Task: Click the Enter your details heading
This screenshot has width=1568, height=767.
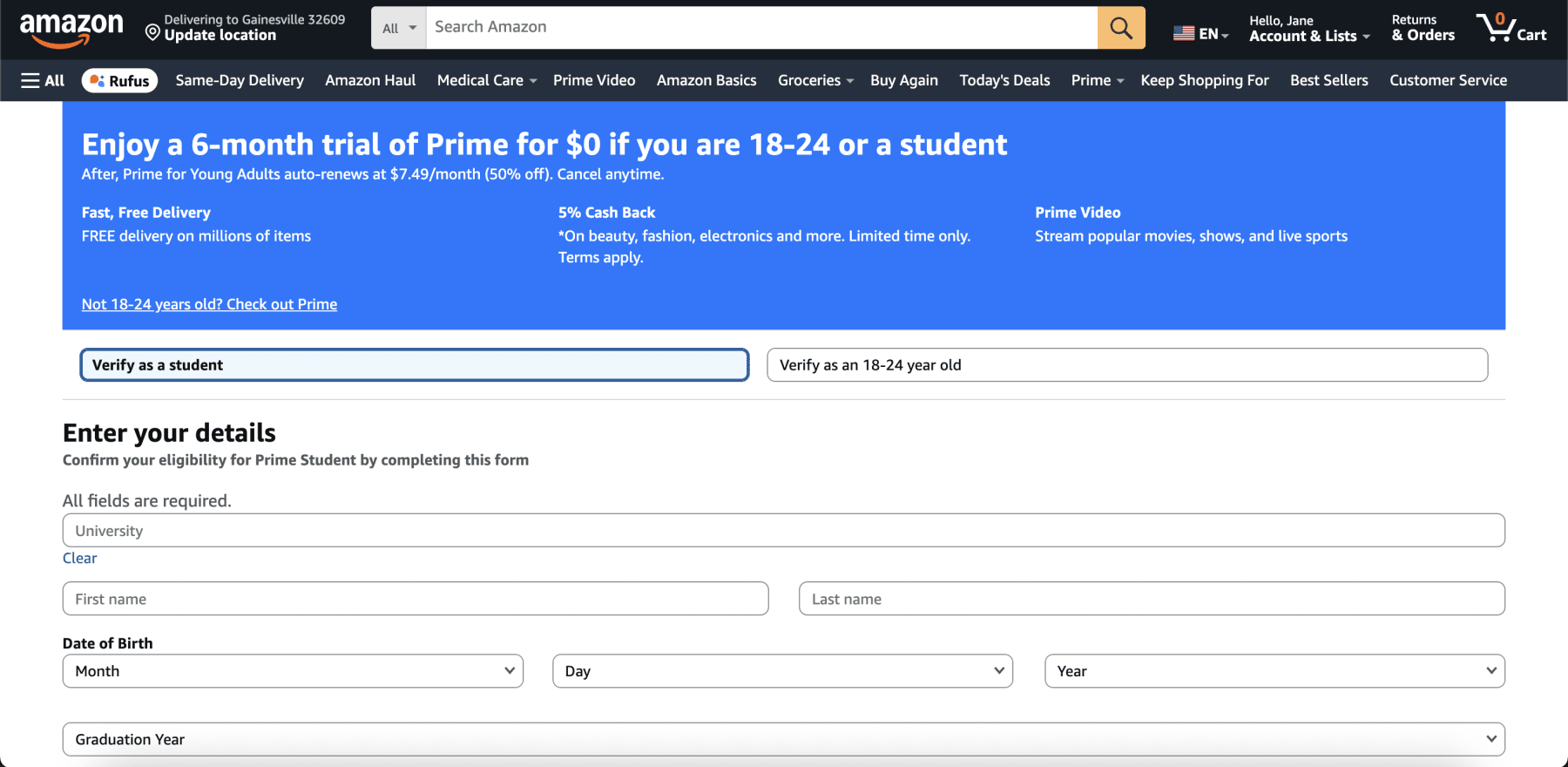Action: click(169, 433)
